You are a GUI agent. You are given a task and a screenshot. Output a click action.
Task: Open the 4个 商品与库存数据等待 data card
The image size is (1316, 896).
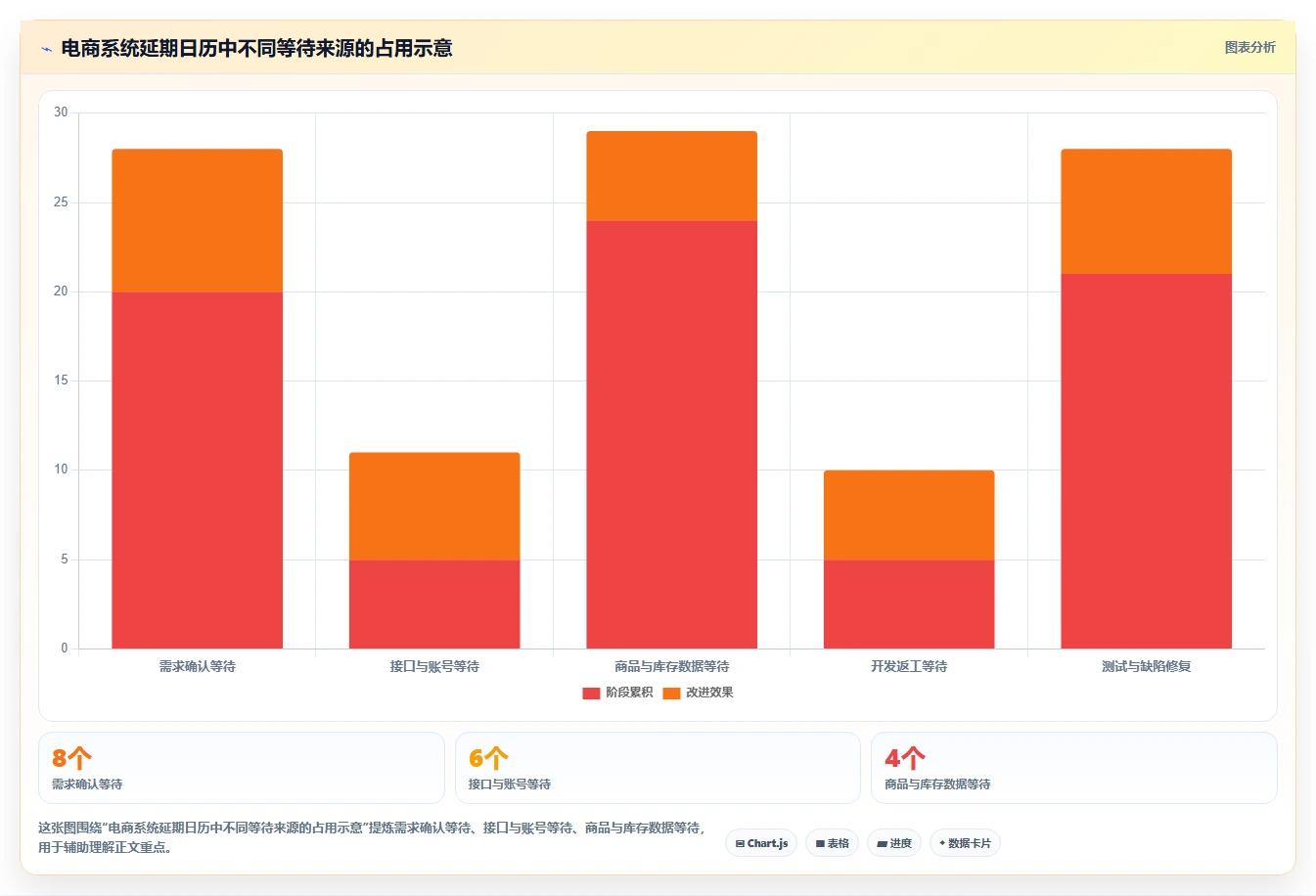[1074, 768]
